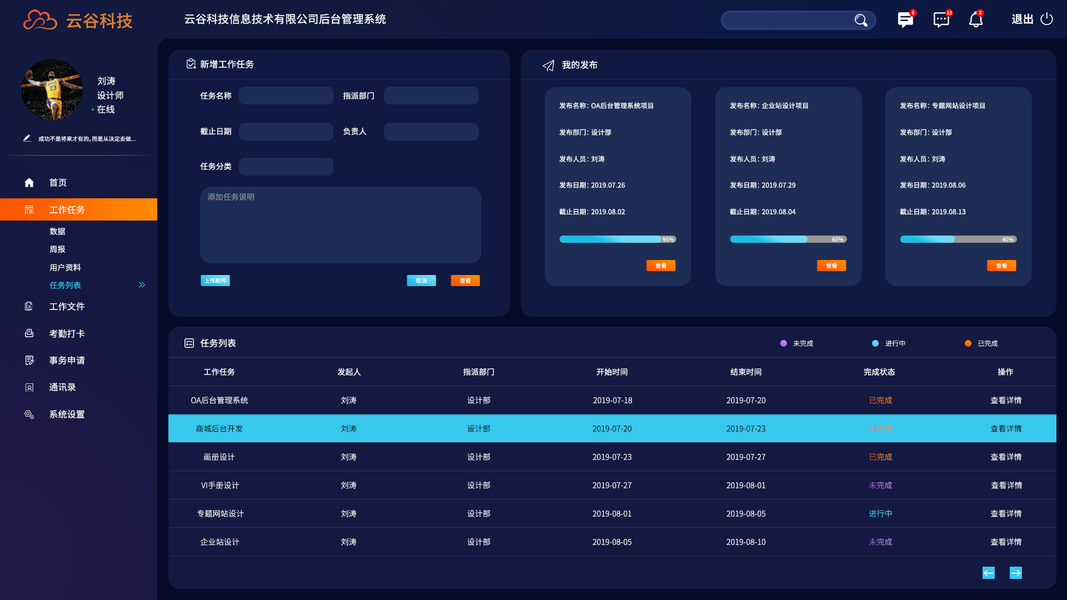1067x600 pixels.
Task: Click the 65% progress bar
Action: [x=788, y=239]
